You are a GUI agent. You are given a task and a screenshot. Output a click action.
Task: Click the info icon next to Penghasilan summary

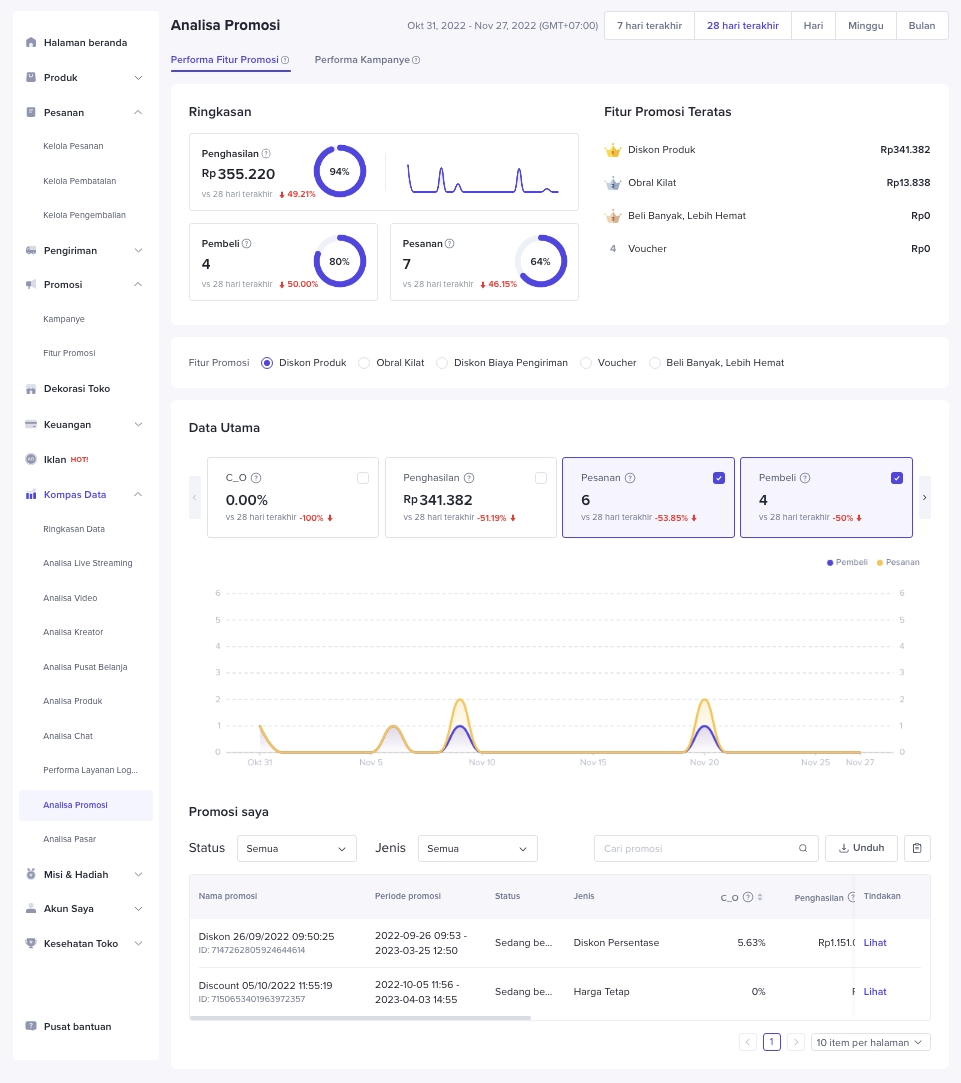click(266, 154)
